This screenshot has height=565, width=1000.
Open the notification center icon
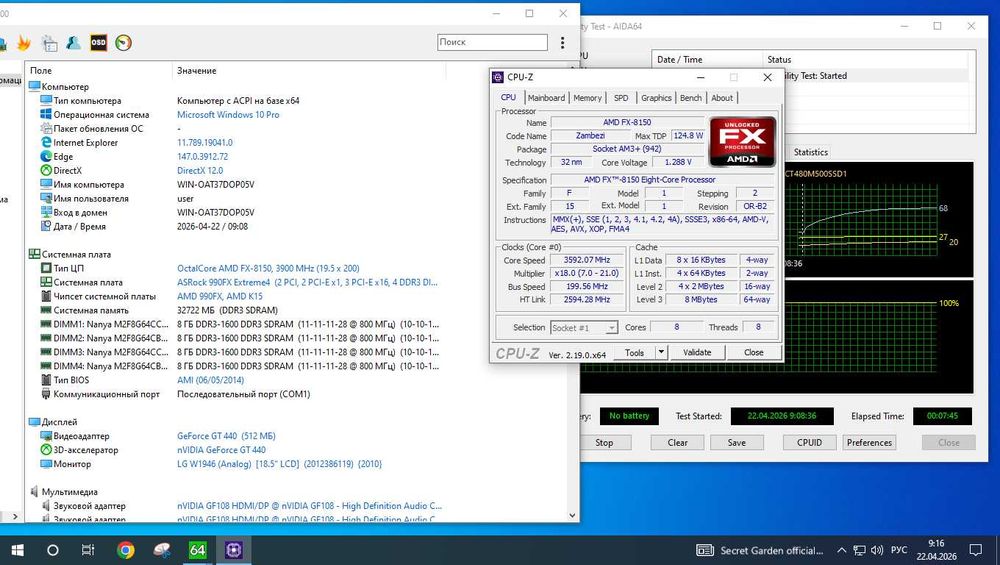[975, 550]
